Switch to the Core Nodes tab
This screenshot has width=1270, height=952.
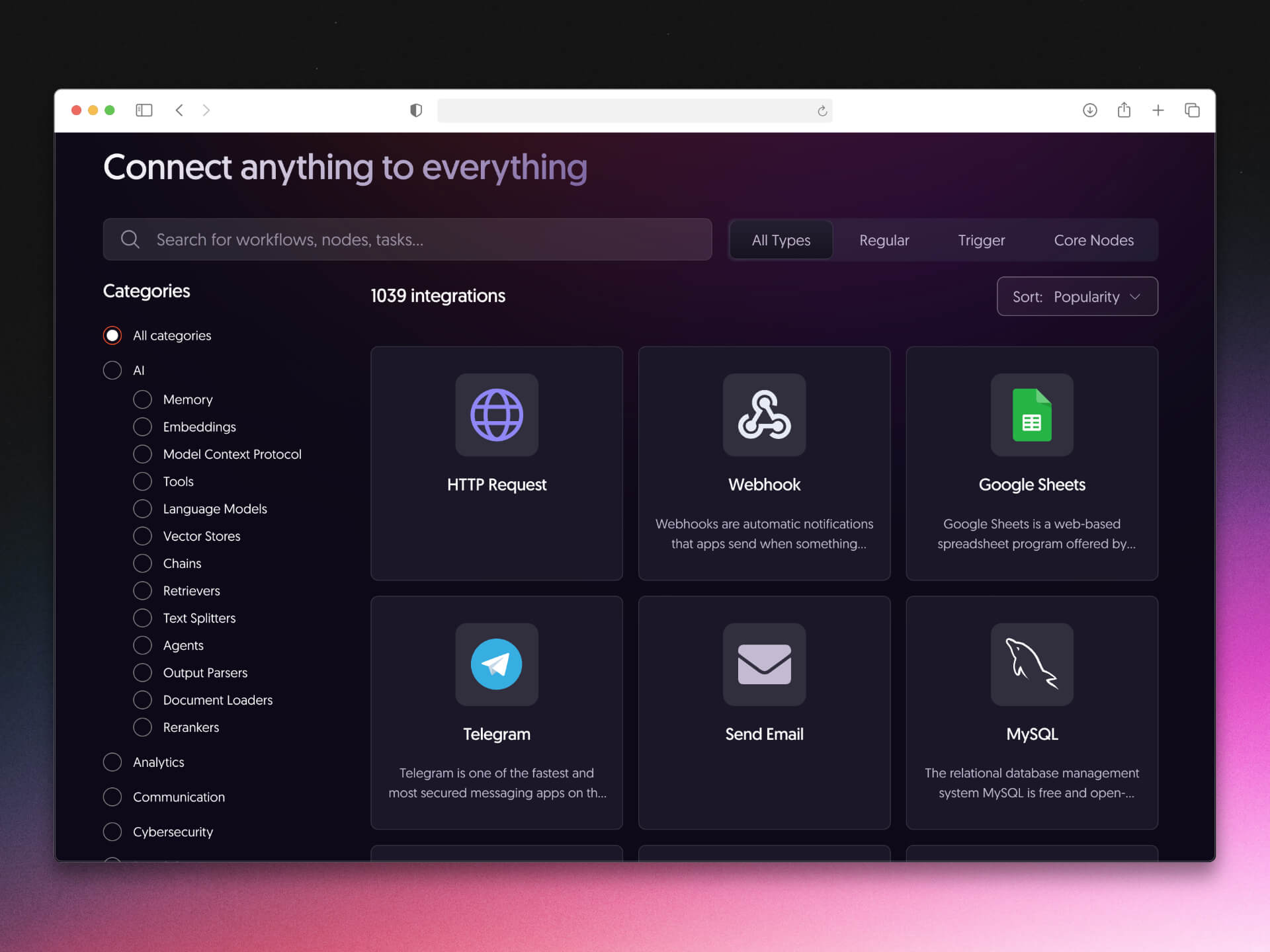click(1093, 240)
